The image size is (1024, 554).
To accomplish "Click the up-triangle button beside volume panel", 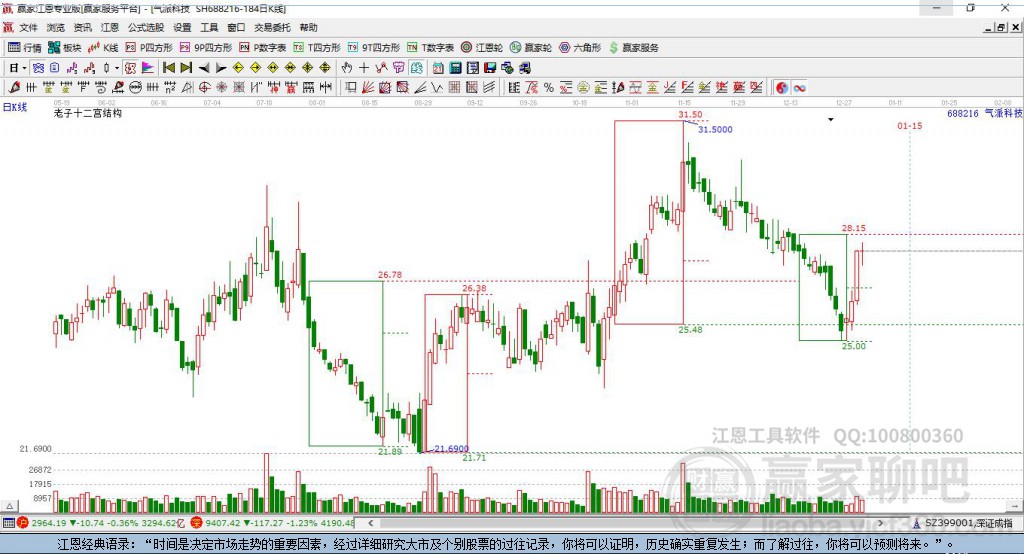I will pos(9,506).
